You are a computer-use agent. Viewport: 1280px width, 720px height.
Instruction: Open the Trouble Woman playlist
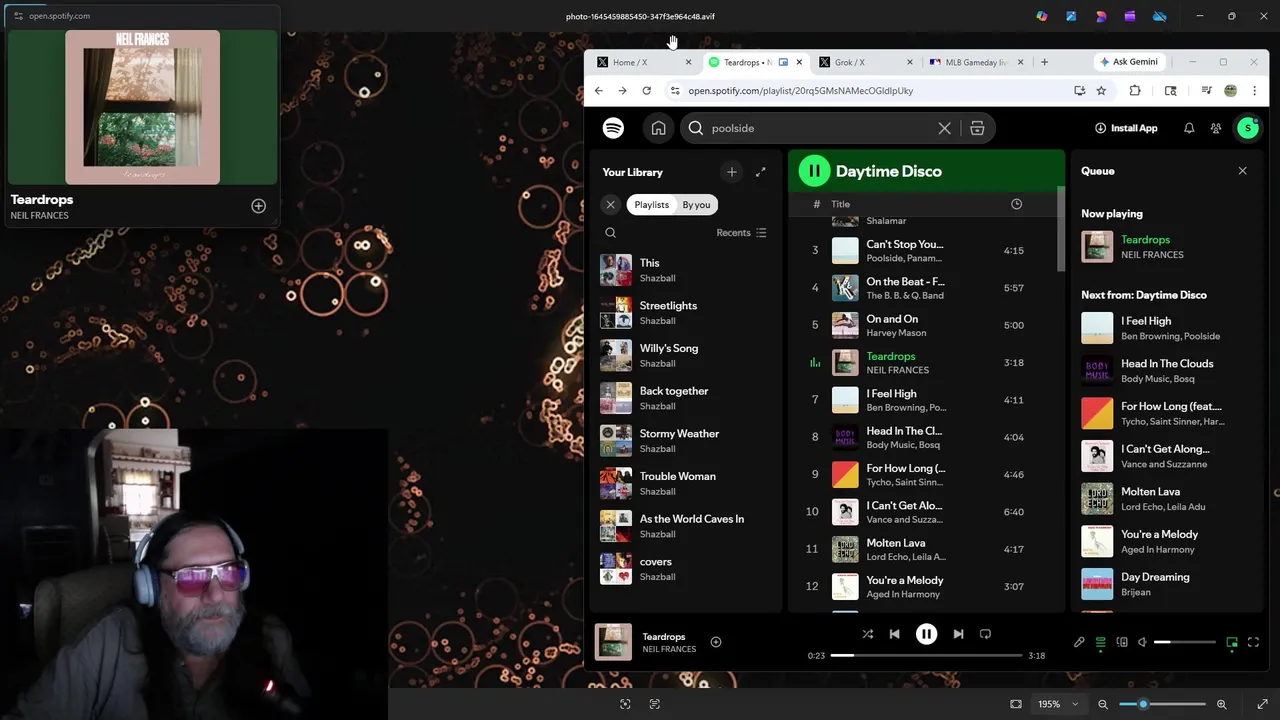click(x=685, y=483)
